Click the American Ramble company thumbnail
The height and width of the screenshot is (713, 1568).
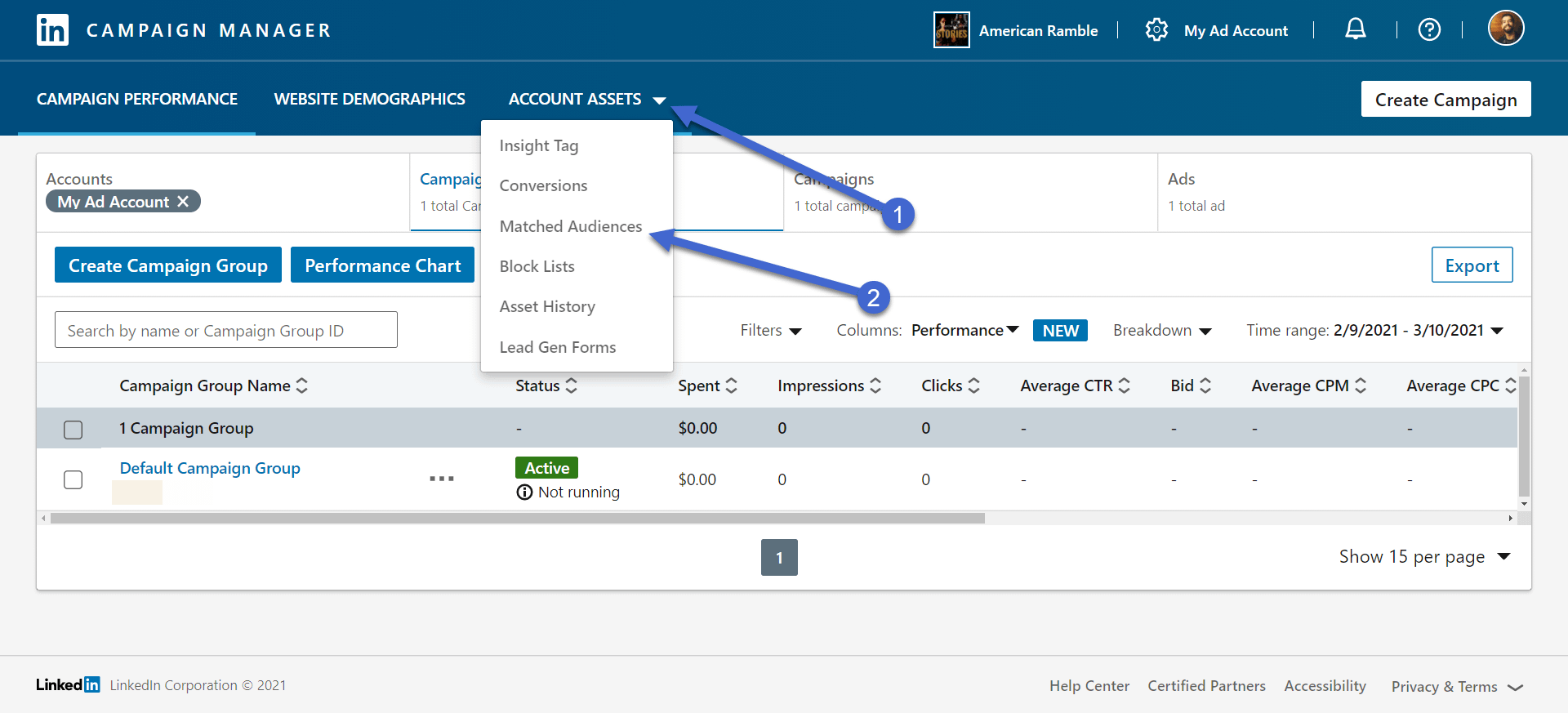(951, 30)
